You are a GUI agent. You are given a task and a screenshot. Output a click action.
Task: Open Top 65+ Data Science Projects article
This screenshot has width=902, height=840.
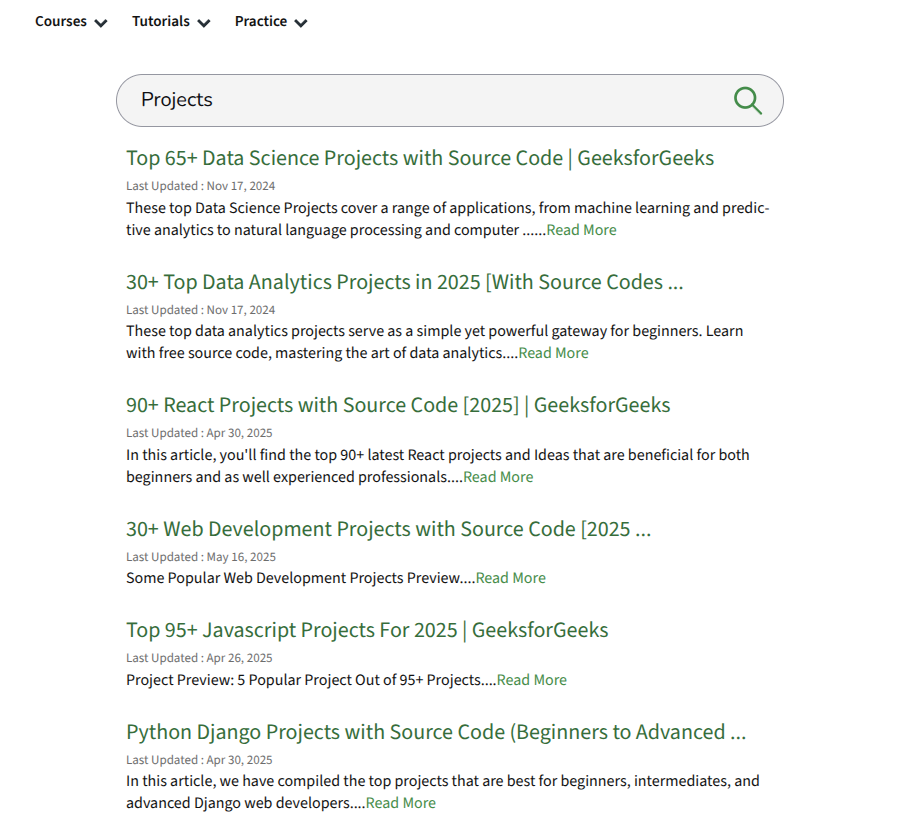click(420, 158)
